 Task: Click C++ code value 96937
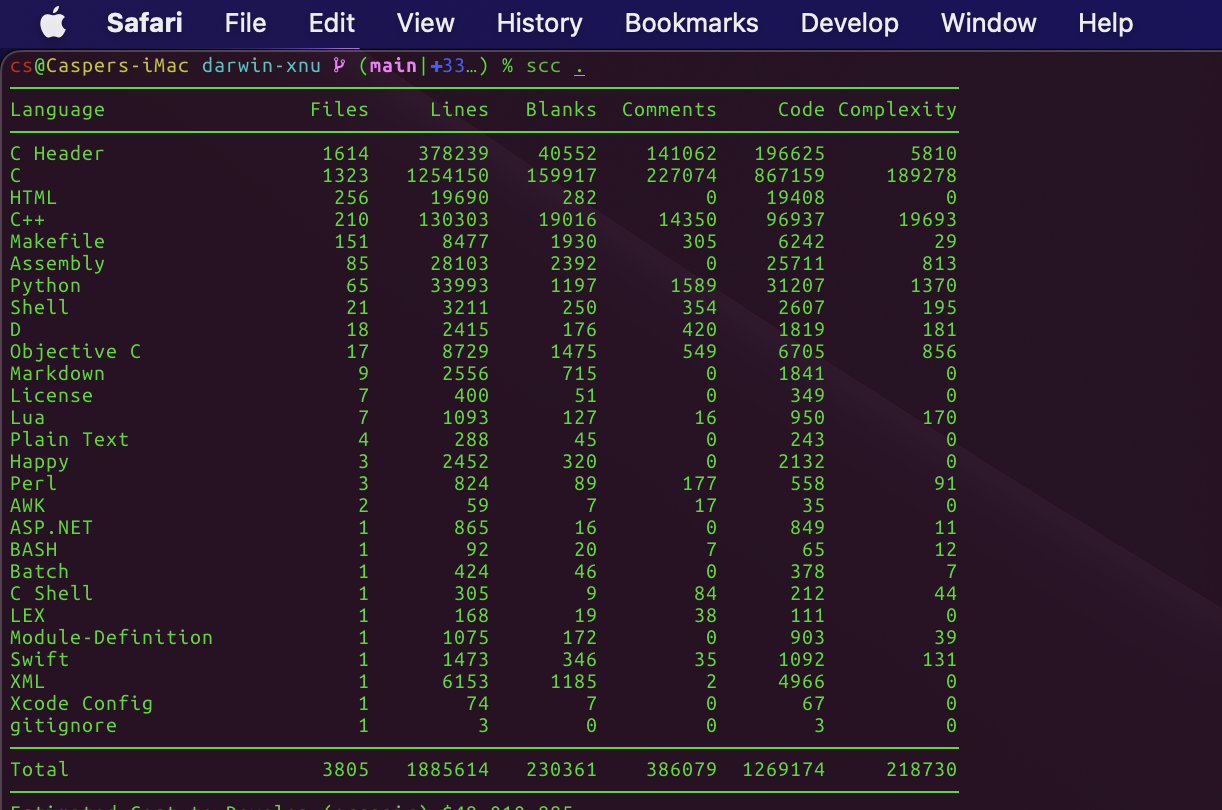[795, 220]
